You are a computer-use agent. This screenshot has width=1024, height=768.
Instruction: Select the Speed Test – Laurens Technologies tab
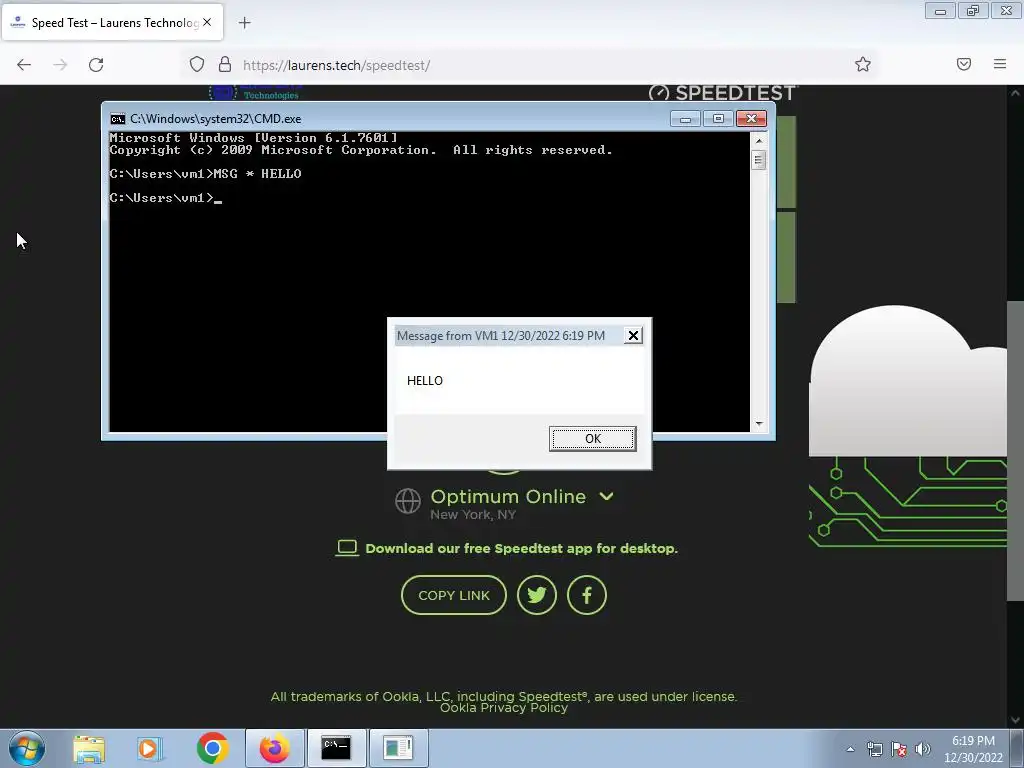coord(112,22)
